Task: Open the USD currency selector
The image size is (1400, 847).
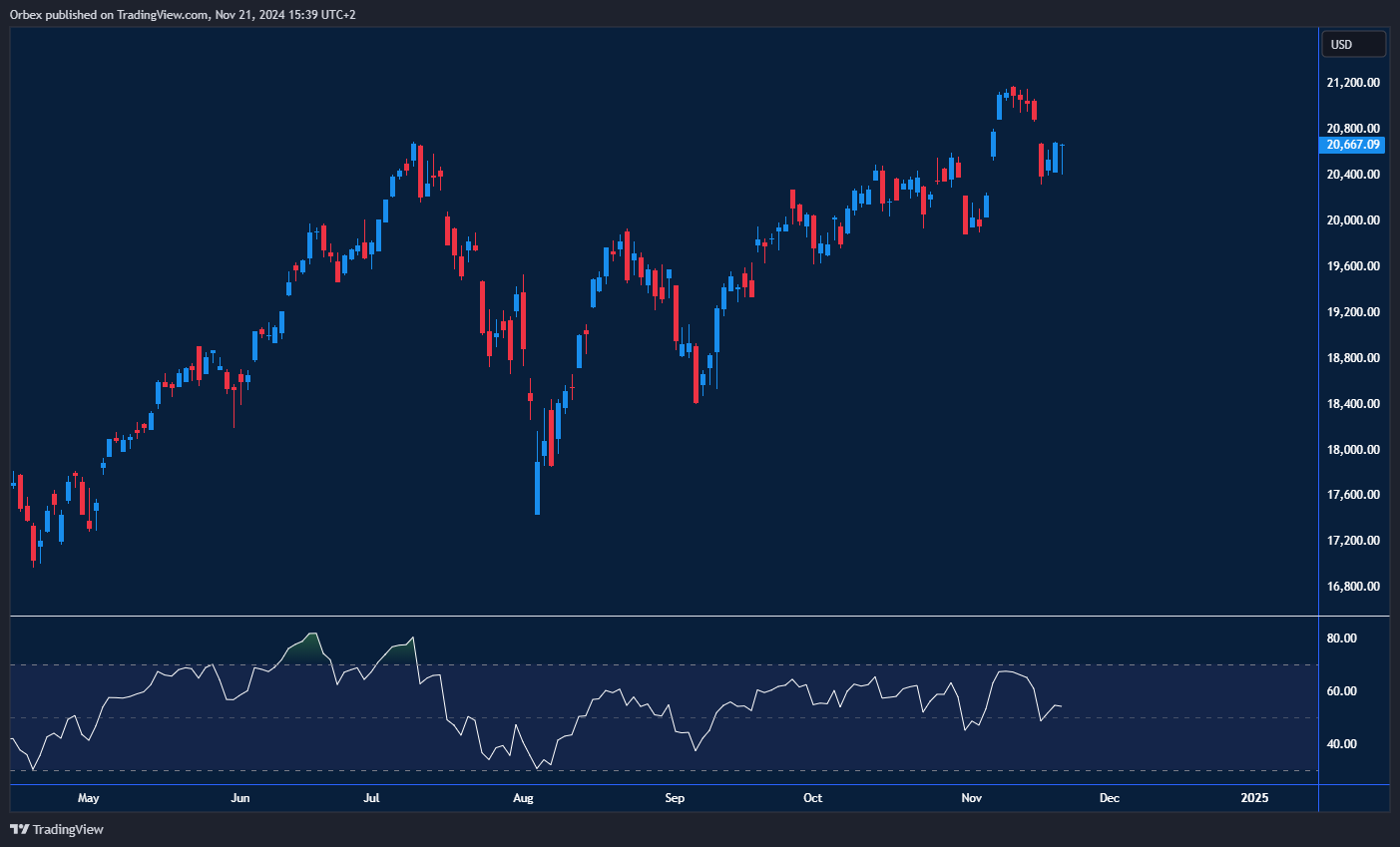Action: [1353, 44]
